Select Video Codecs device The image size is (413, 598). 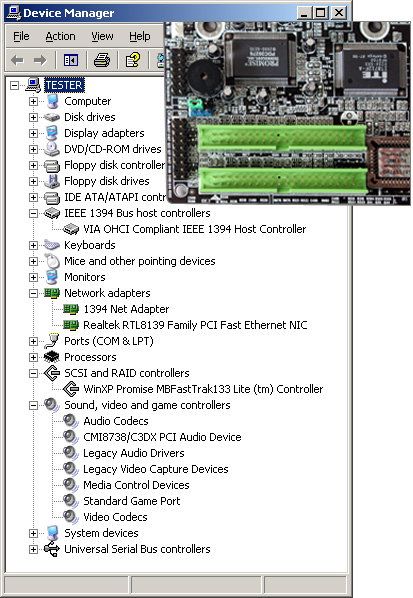pos(115,518)
